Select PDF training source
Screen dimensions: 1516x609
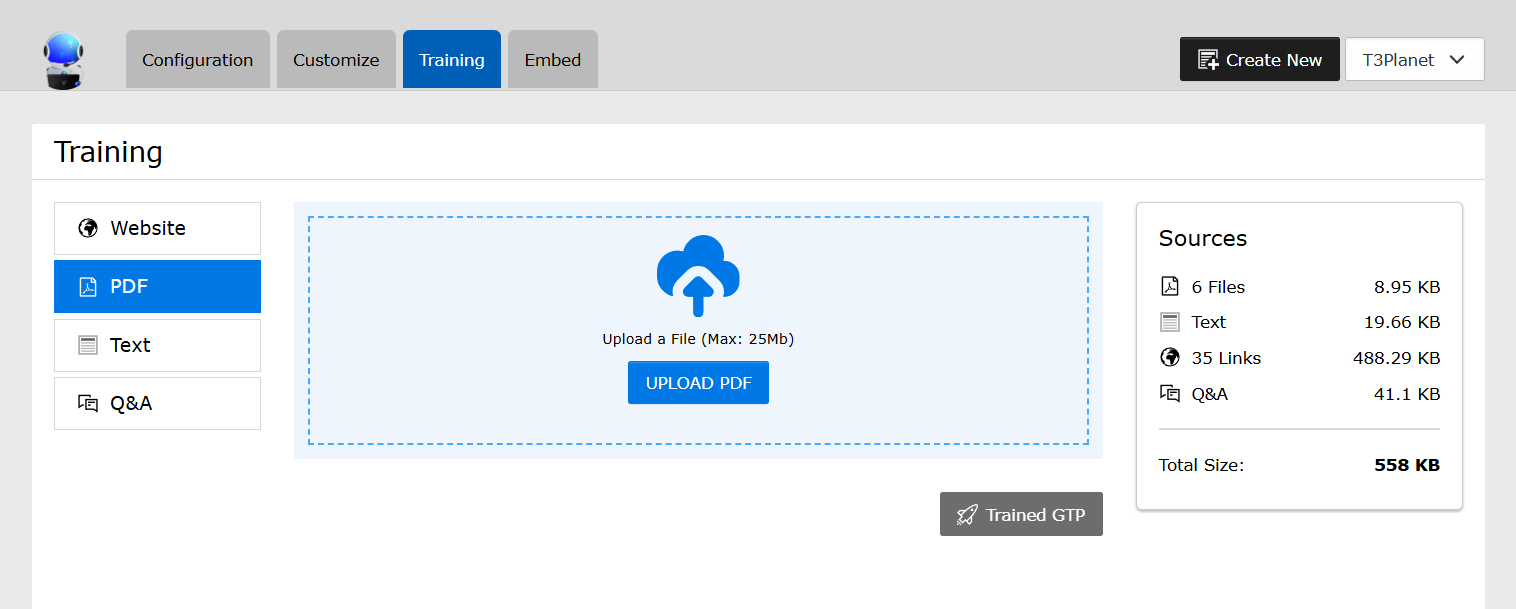click(x=157, y=287)
